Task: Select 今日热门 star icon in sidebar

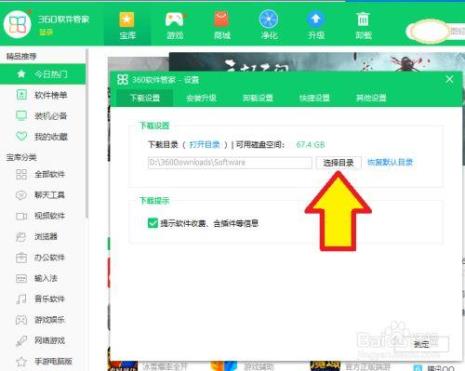Action: tap(21, 74)
